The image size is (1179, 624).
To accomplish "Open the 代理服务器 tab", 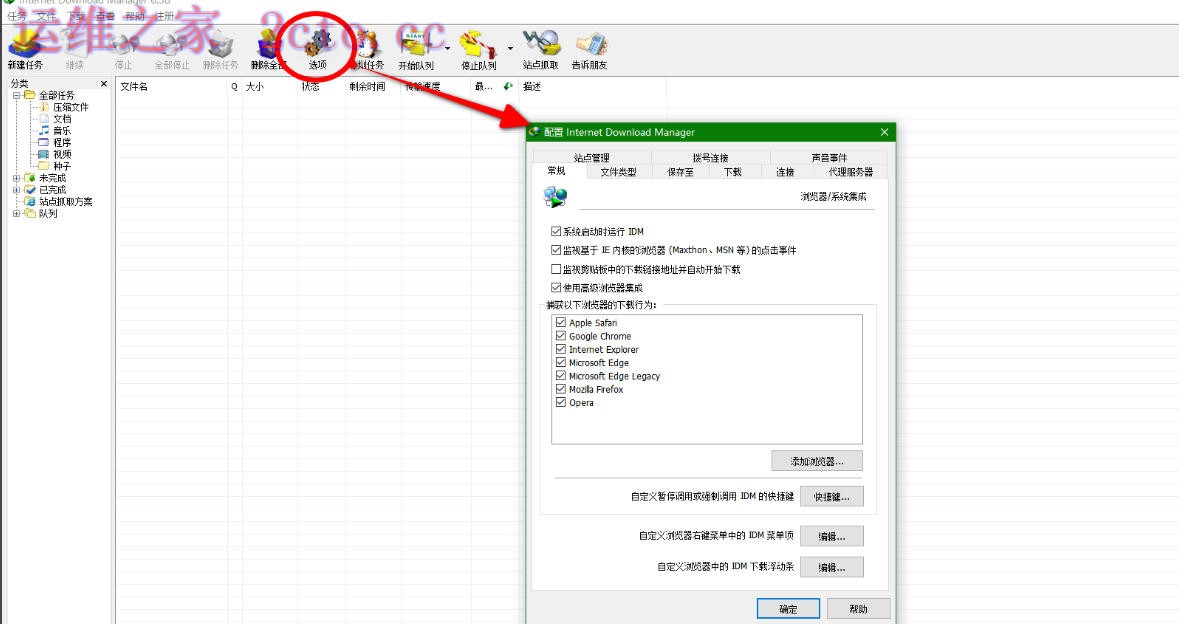I will [850, 172].
